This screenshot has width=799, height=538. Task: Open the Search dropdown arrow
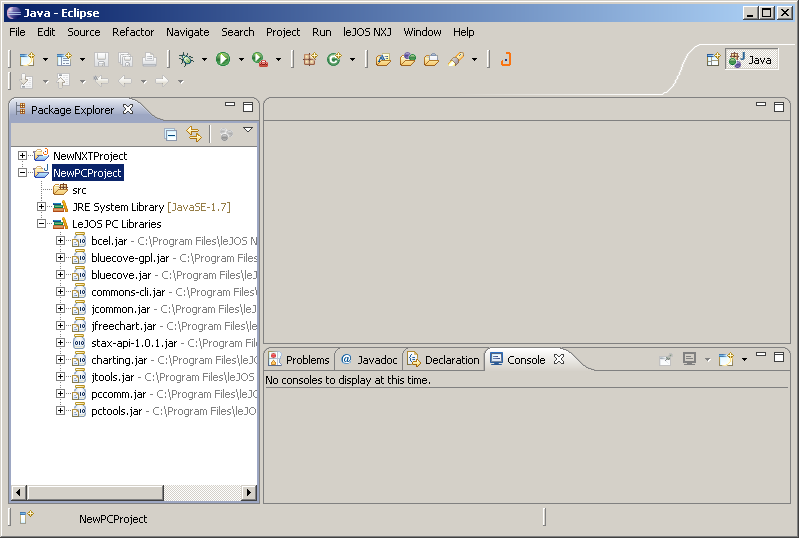474,60
